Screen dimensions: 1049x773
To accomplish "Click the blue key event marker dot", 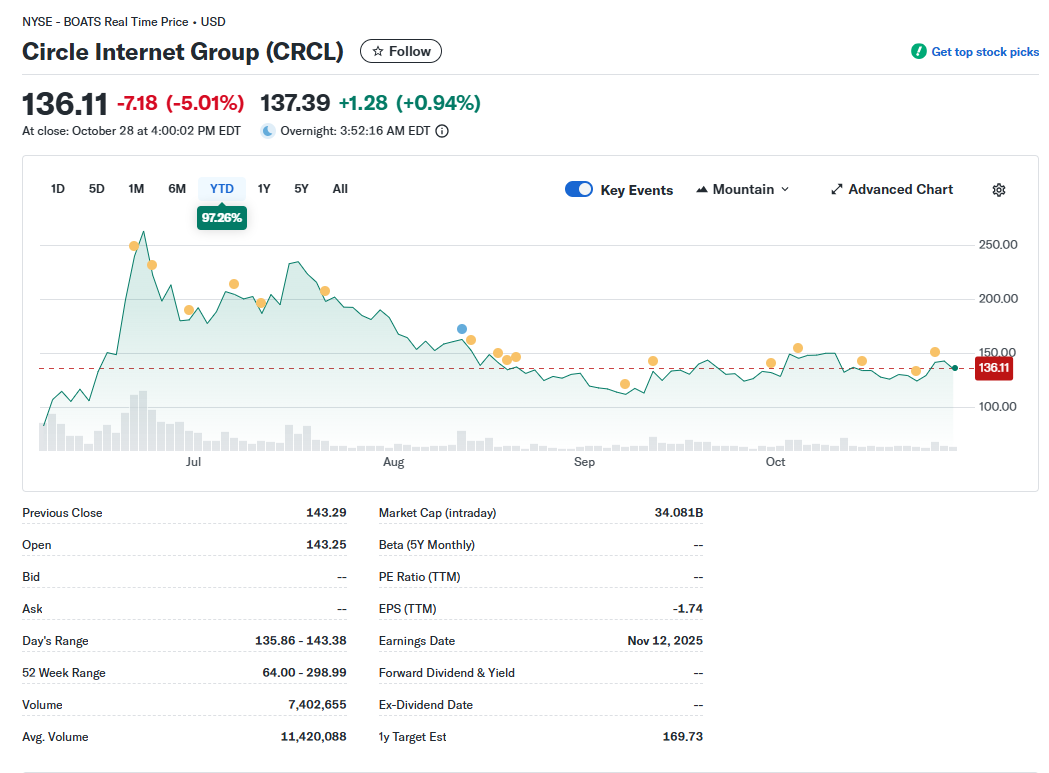I will [x=462, y=329].
